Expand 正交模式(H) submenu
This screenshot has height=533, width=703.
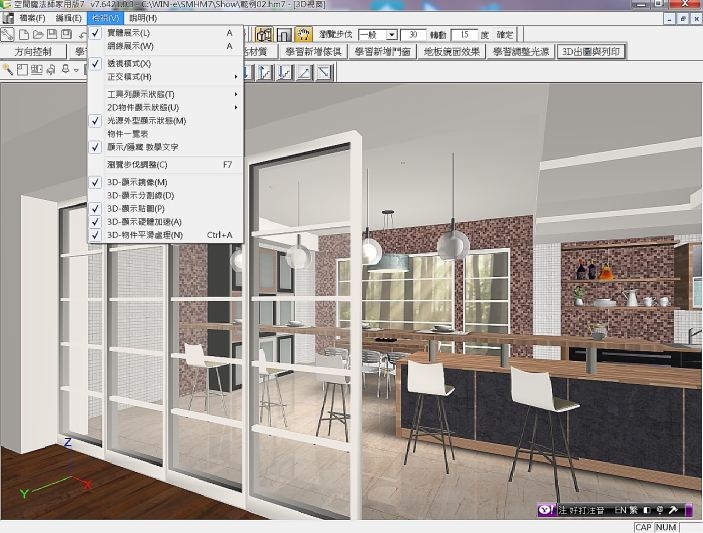166,77
